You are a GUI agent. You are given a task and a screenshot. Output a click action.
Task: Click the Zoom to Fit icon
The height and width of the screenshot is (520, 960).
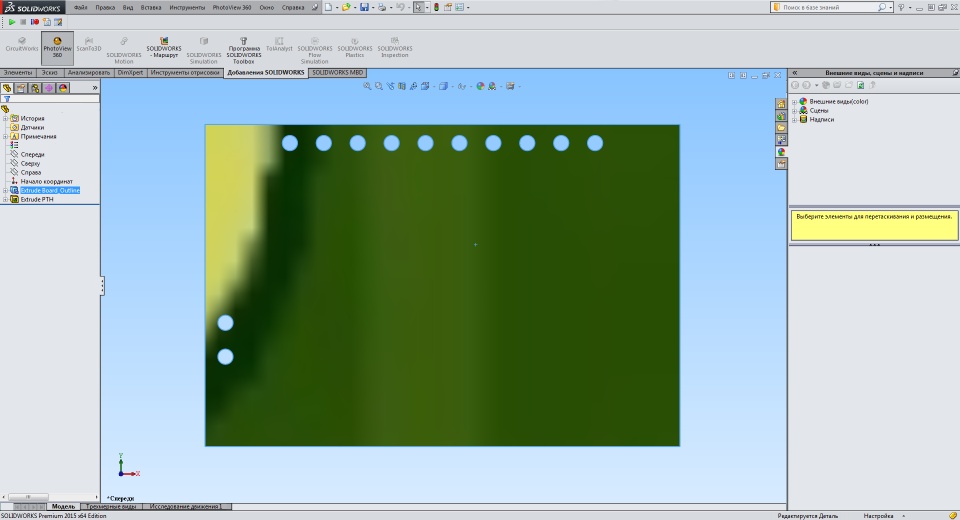point(367,86)
